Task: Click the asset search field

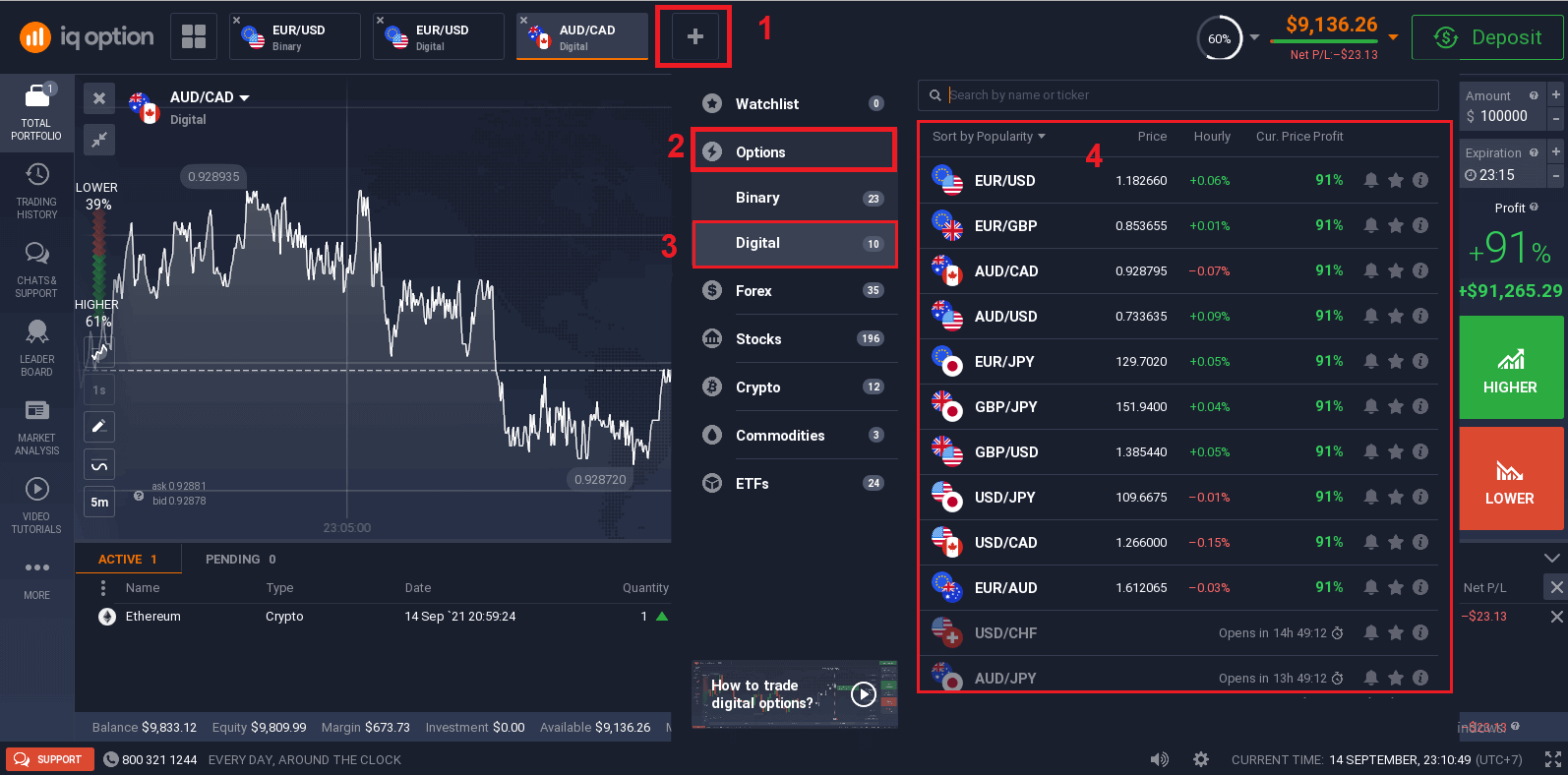Action: (1178, 95)
